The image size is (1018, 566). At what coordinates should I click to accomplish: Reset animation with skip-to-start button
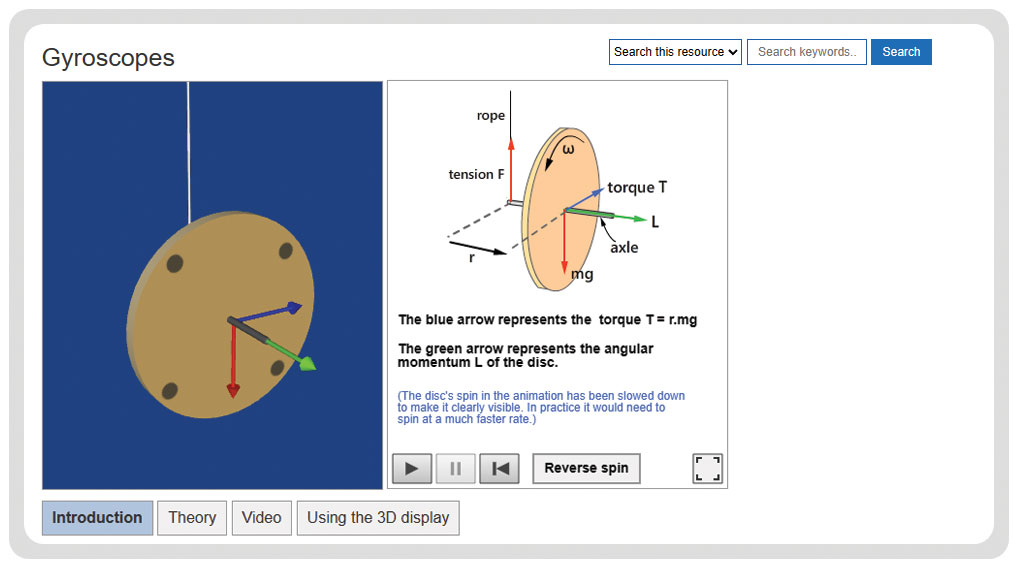tap(499, 468)
